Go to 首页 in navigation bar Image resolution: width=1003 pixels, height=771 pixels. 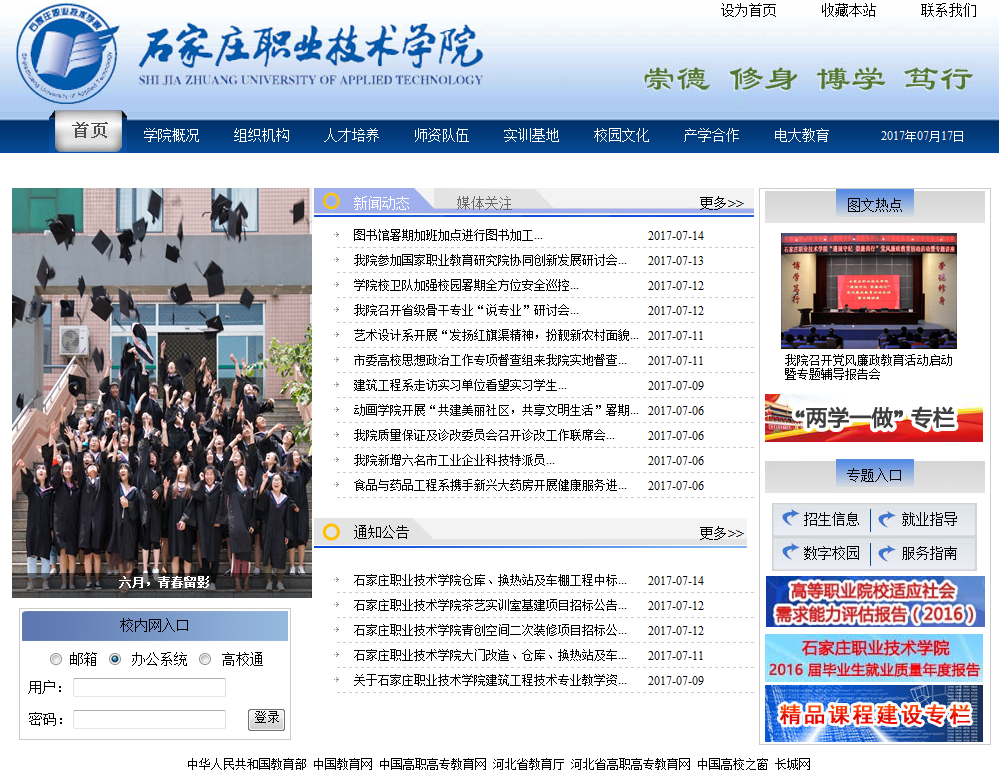point(90,131)
